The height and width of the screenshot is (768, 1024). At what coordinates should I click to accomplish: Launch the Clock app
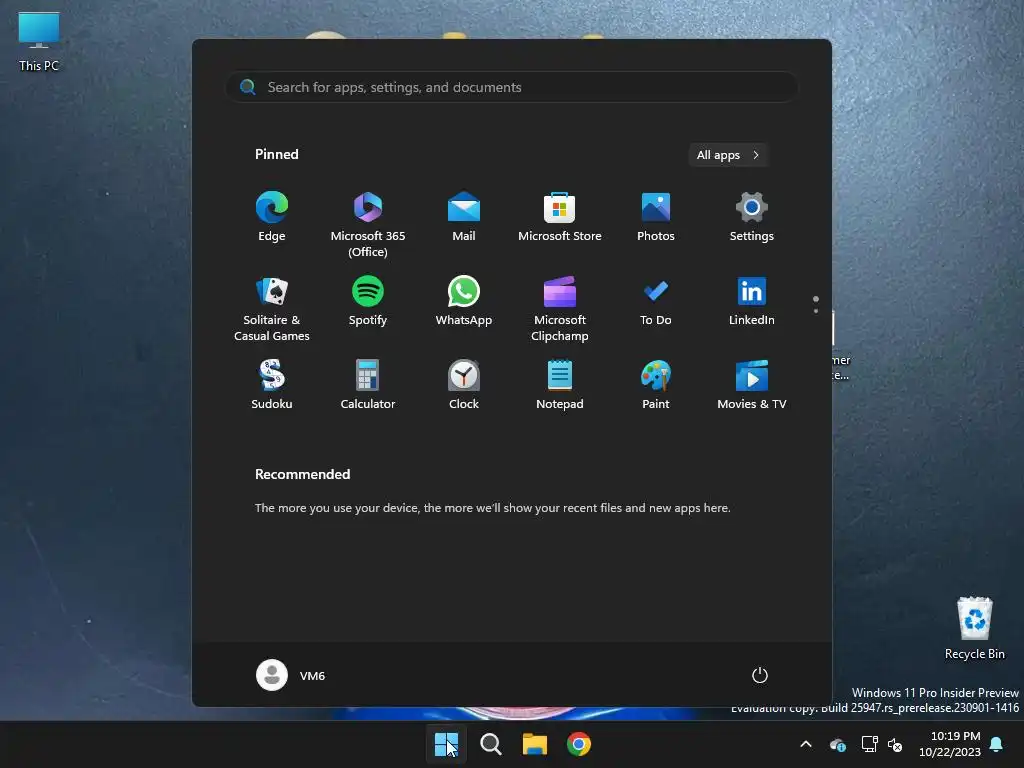(x=464, y=385)
